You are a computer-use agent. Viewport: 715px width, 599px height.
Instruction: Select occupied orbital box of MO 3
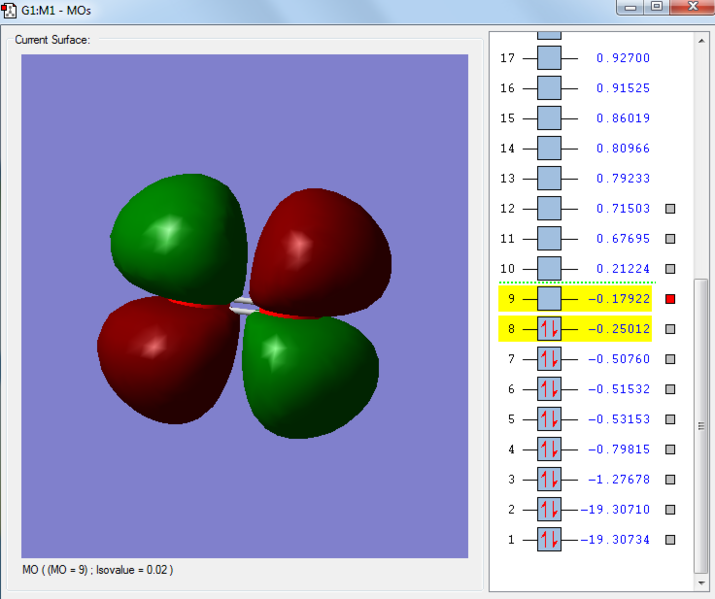tap(549, 479)
